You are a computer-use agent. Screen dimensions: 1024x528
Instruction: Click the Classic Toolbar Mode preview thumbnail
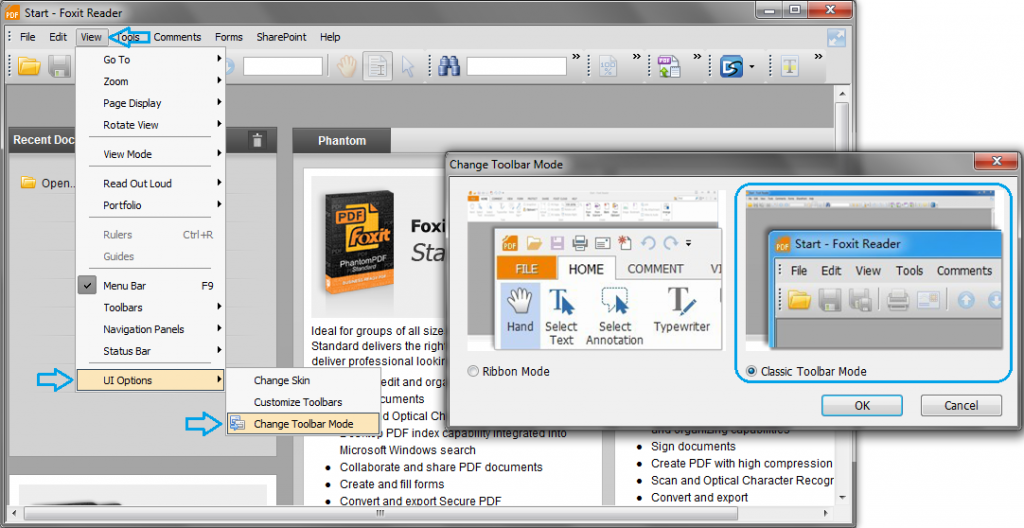pyautogui.click(x=874, y=271)
